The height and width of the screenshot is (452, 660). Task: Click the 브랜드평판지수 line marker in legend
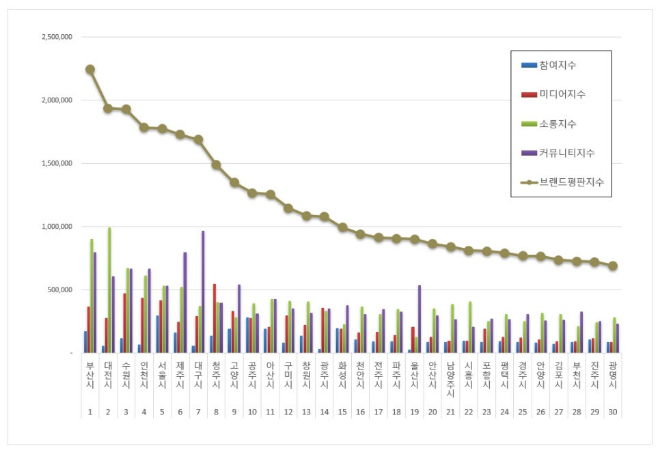[529, 182]
